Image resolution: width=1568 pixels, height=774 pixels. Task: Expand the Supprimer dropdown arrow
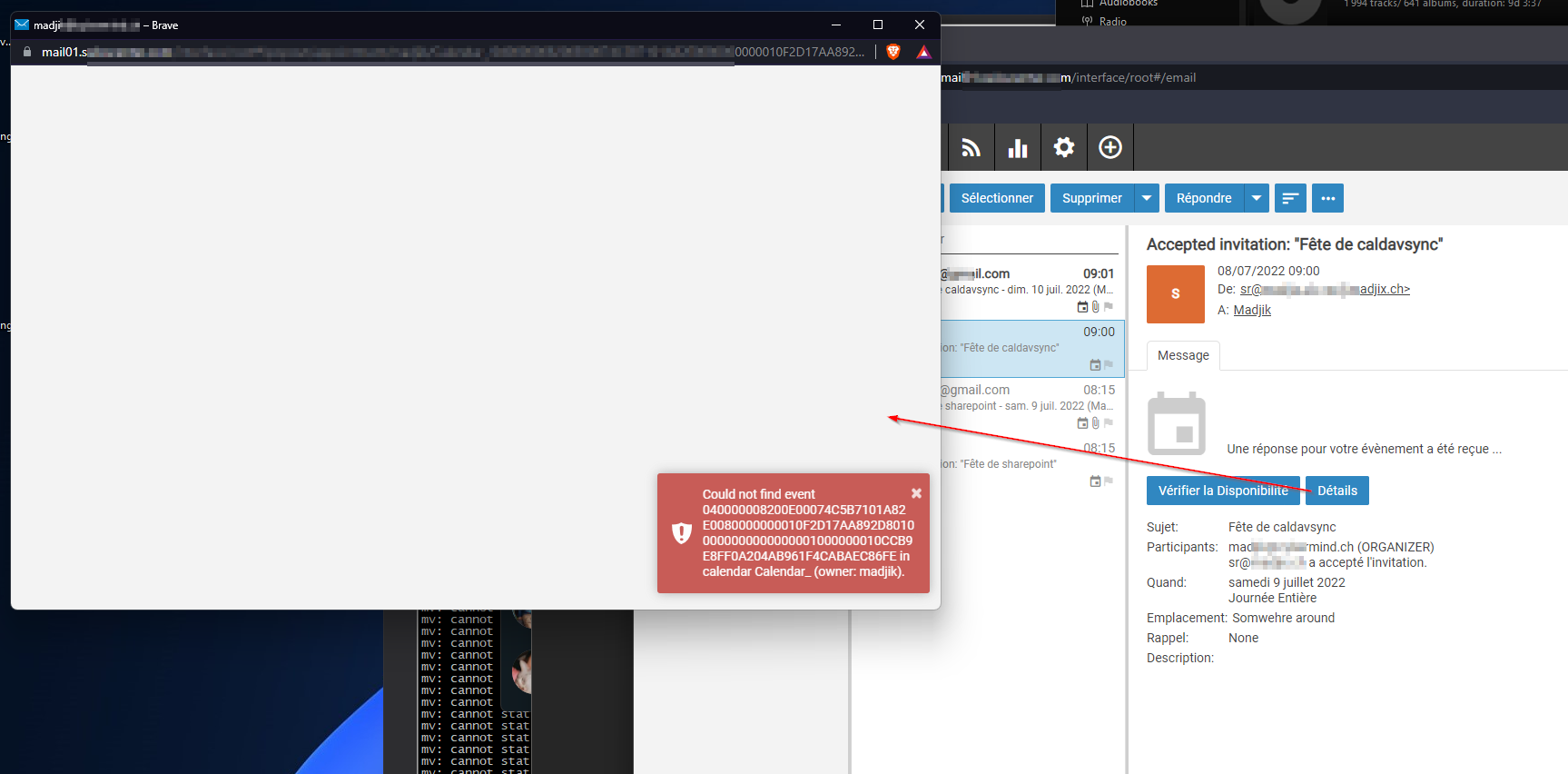(x=1147, y=198)
